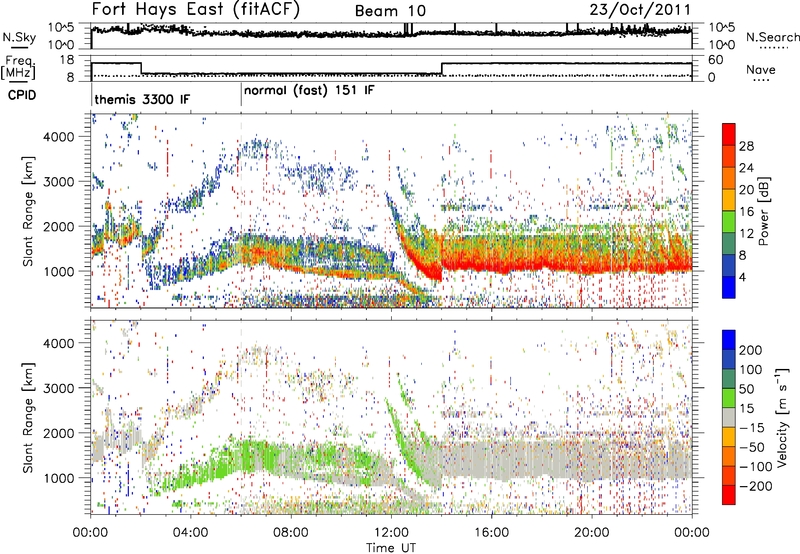Image resolution: width=800 pixels, height=554 pixels.
Task: Click the date '23/Oct/2011'
Action: tap(640, 10)
